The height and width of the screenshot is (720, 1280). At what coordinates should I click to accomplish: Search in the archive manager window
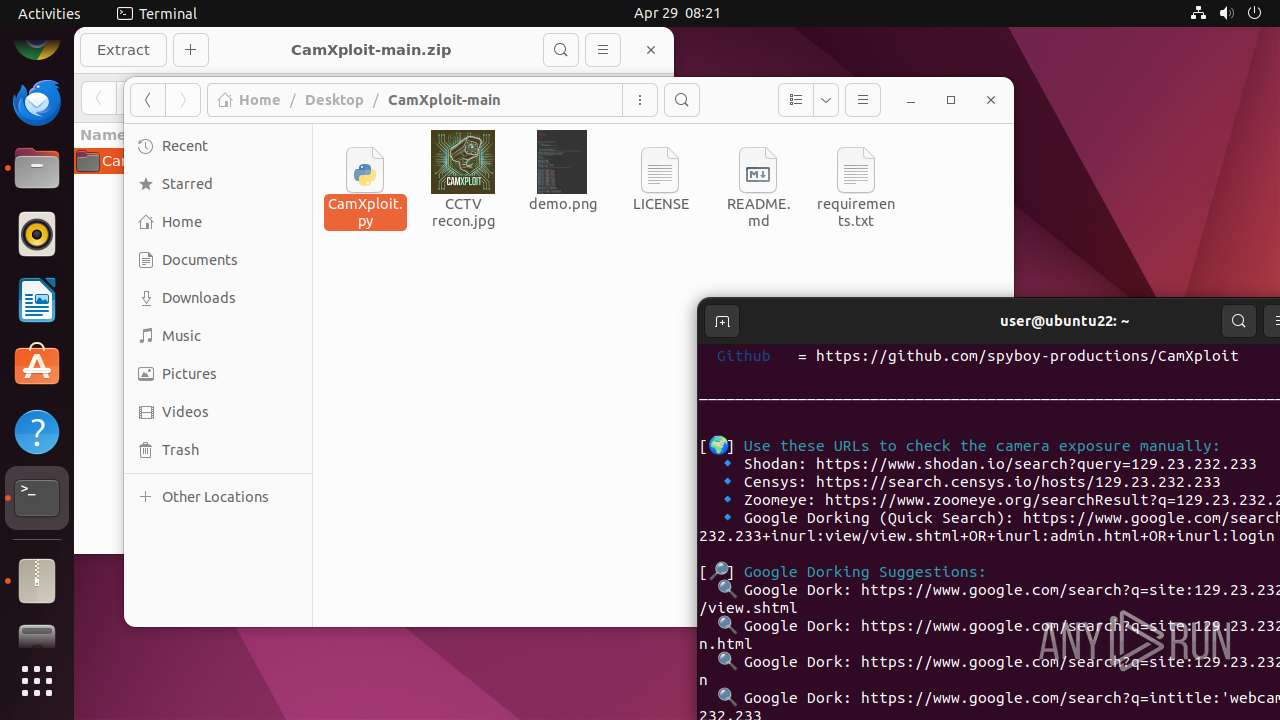point(561,50)
